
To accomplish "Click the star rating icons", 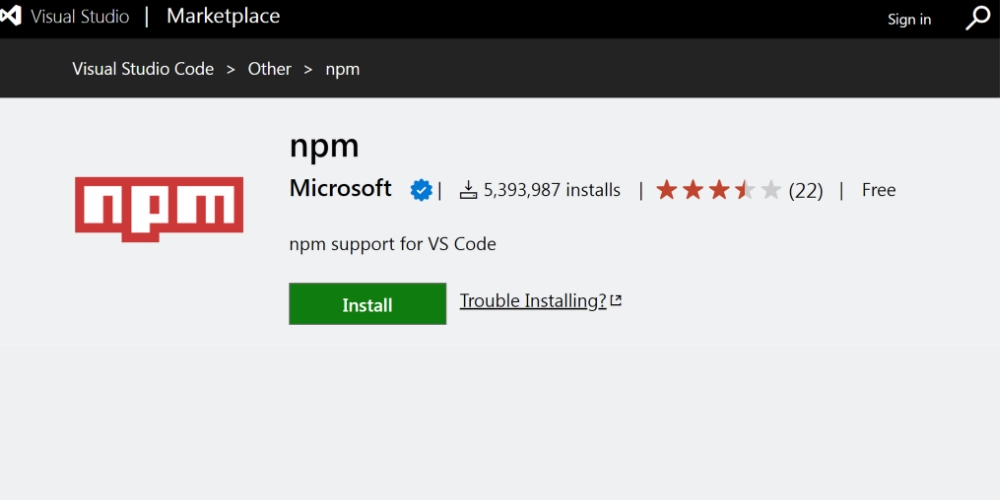I will [719, 190].
